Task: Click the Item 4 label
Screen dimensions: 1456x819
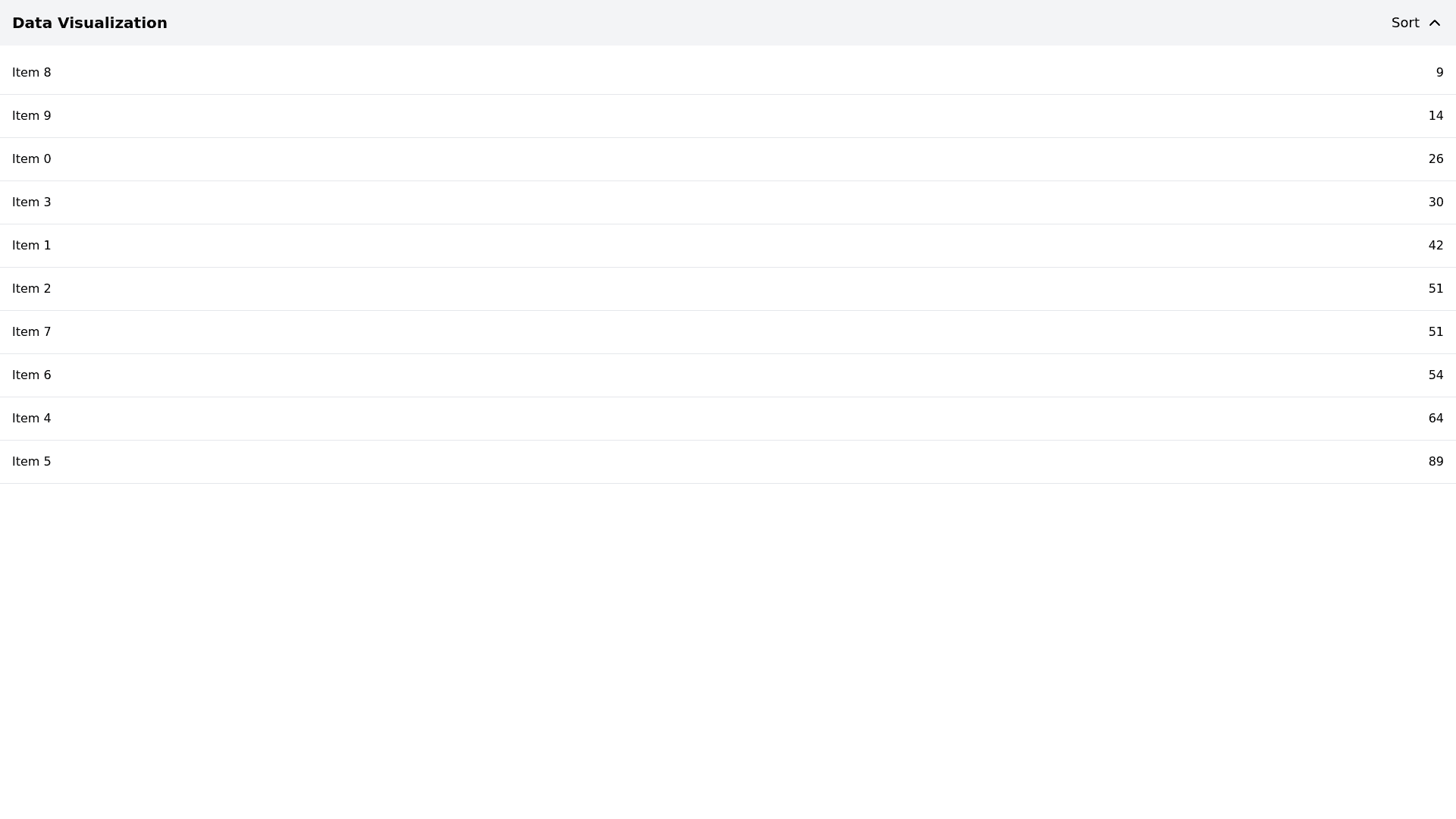Action: [x=32, y=419]
